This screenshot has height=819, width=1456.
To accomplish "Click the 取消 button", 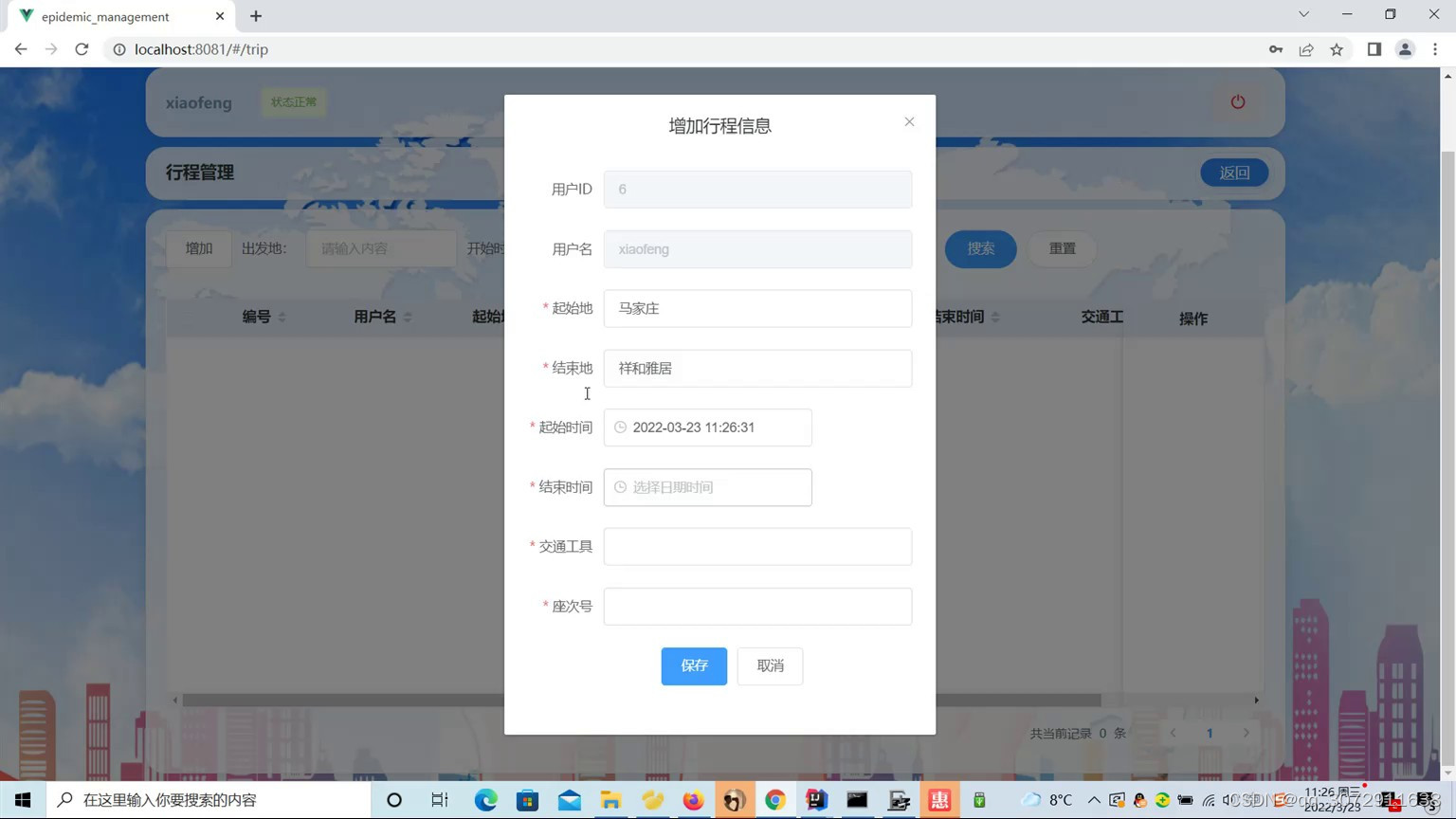I will click(x=770, y=665).
